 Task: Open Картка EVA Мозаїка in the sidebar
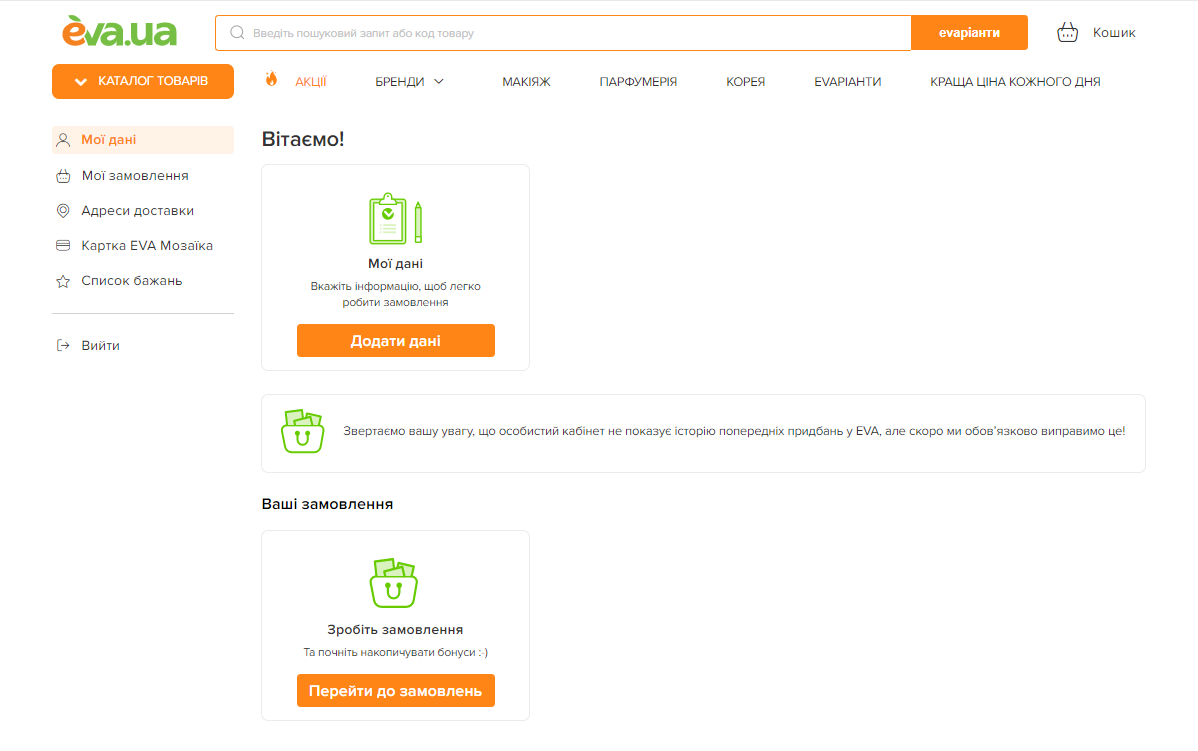[x=147, y=246]
